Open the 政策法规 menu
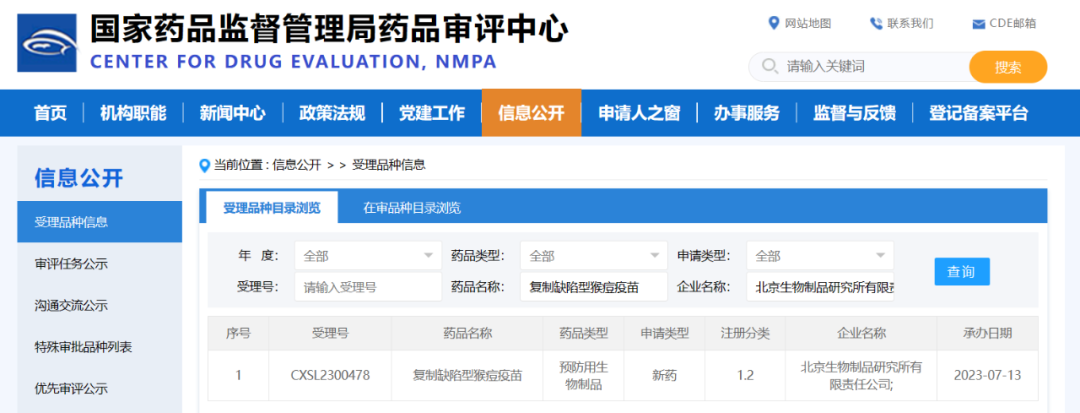The height and width of the screenshot is (413, 1080). [332, 113]
